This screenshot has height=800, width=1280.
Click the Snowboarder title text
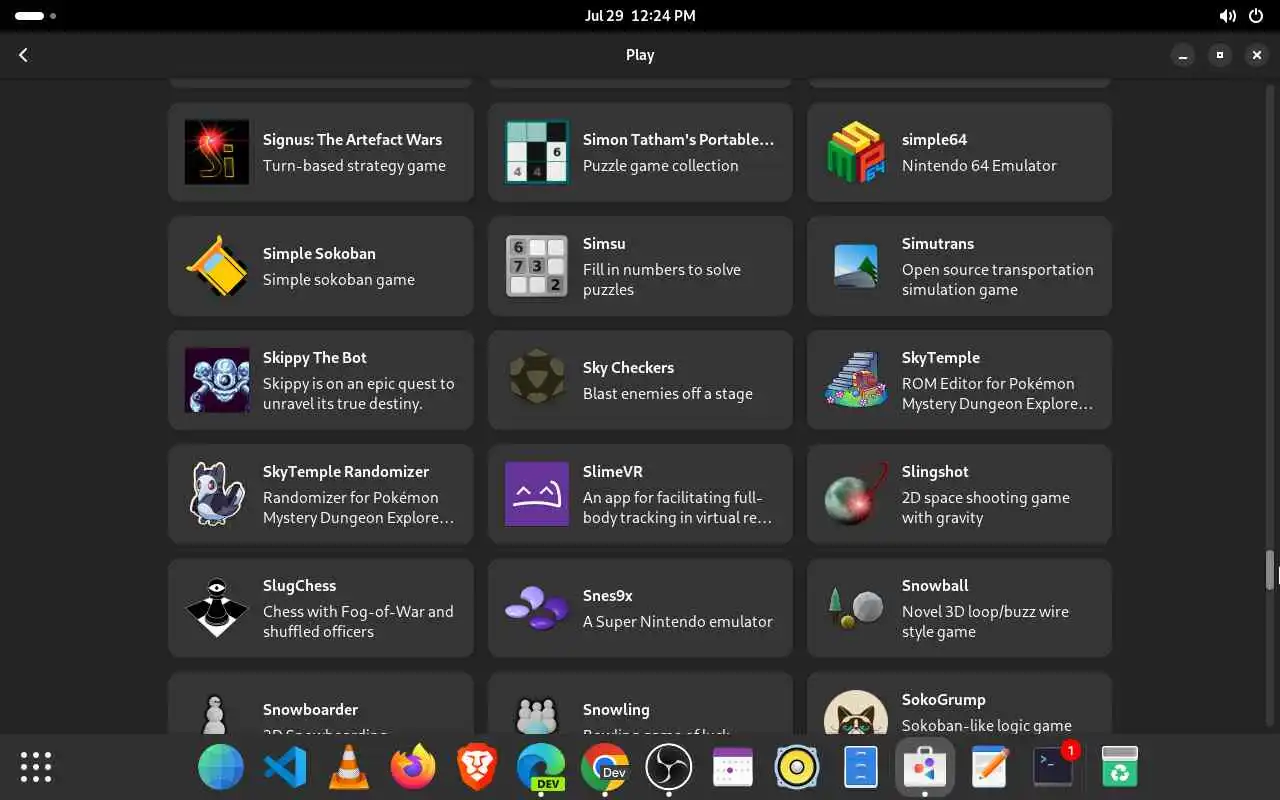(x=310, y=710)
